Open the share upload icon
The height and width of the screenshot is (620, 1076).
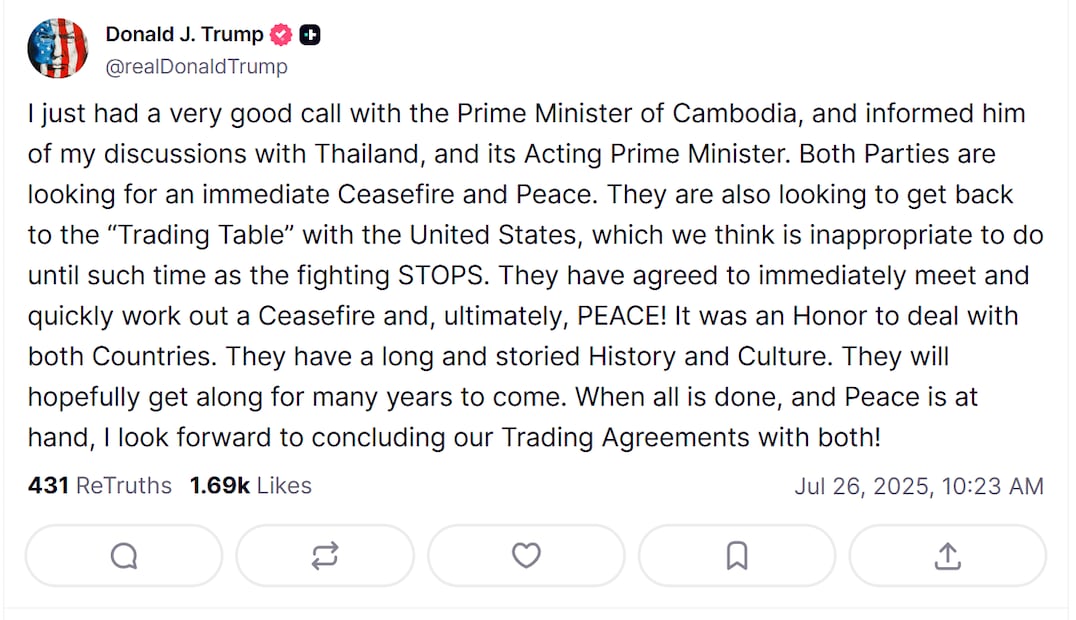pyautogui.click(x=947, y=556)
